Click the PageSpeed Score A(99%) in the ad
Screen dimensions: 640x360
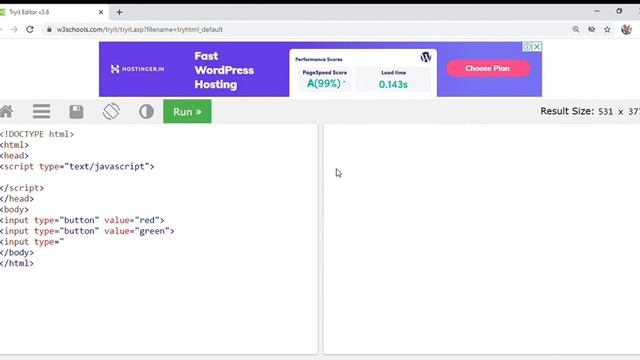pos(325,79)
